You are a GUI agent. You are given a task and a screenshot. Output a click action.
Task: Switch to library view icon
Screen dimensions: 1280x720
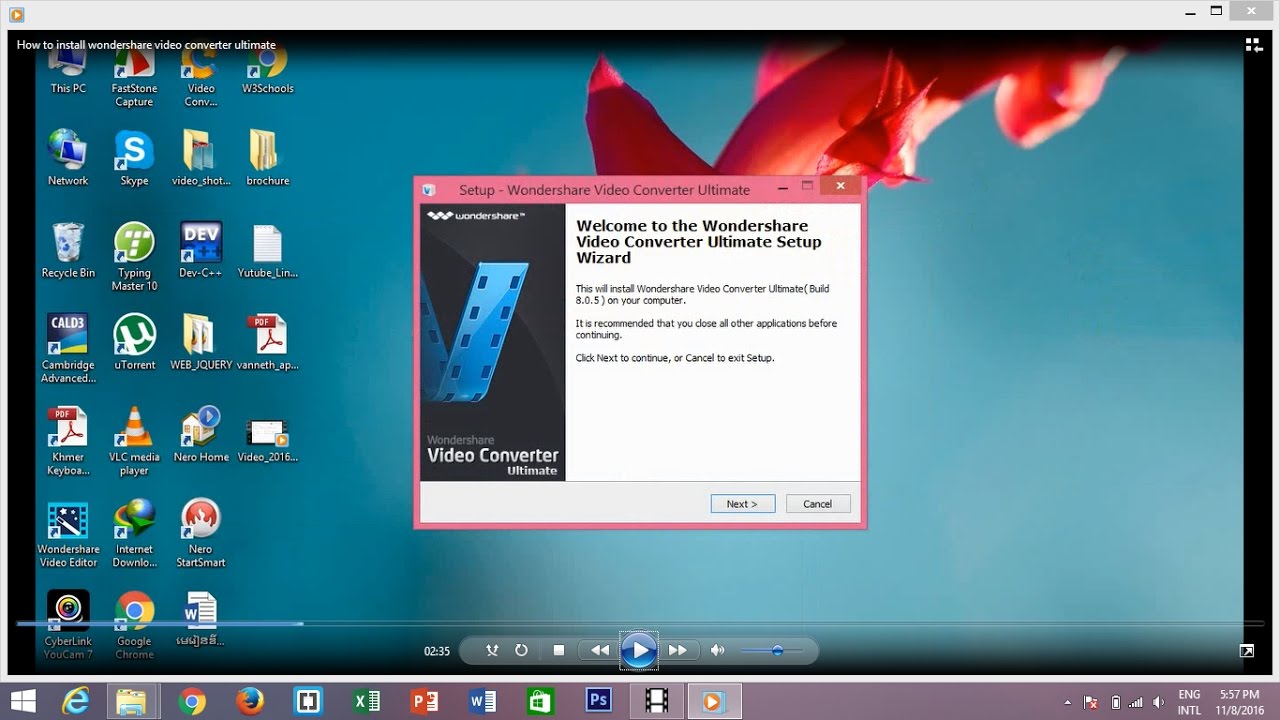[1253, 45]
